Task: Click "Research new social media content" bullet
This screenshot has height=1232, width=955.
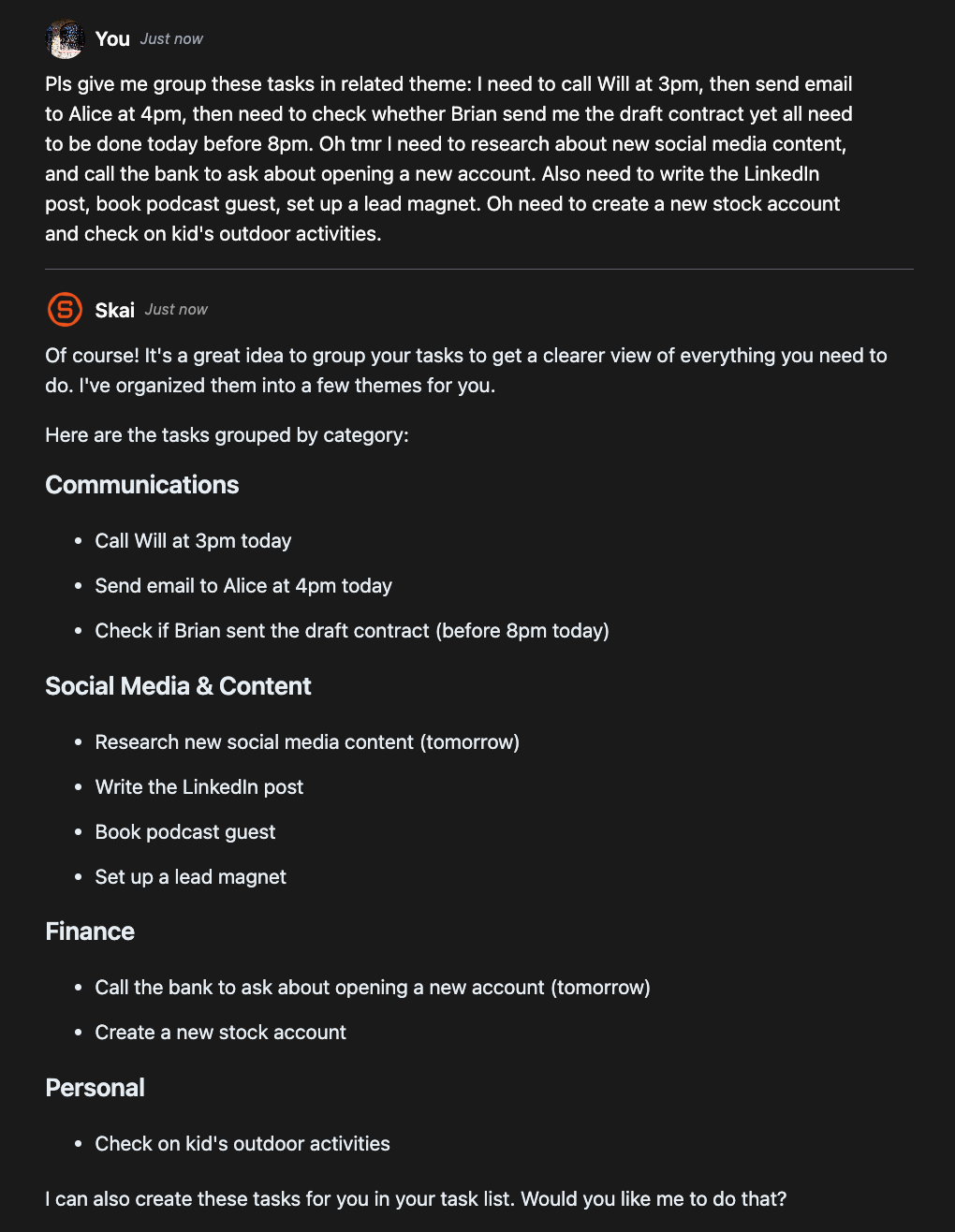Action: coord(307,742)
